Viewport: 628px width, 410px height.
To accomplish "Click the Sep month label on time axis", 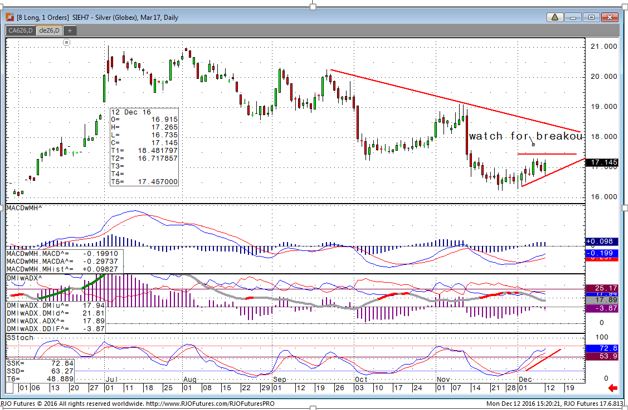I will point(280,379).
